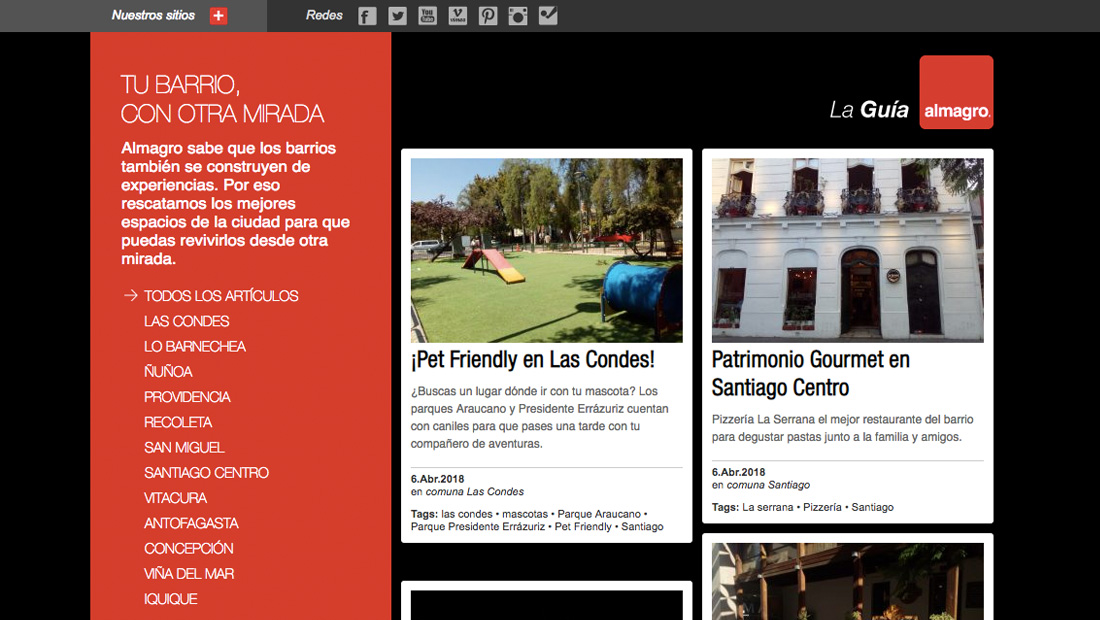Select Providencia in the sidebar menu
This screenshot has height=620, width=1100.
187,397
